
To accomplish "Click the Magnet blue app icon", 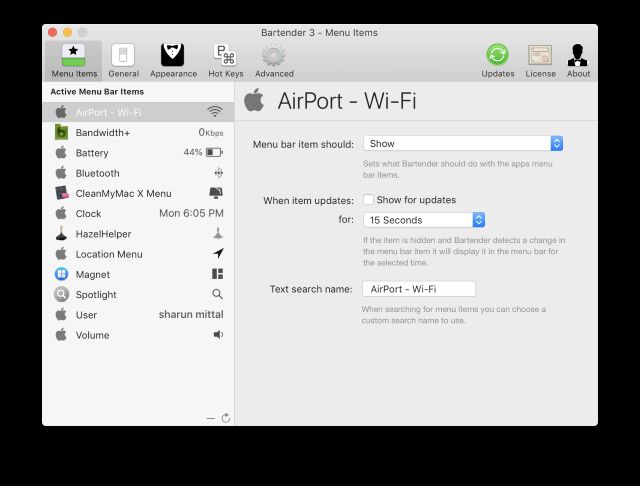I will point(61,274).
